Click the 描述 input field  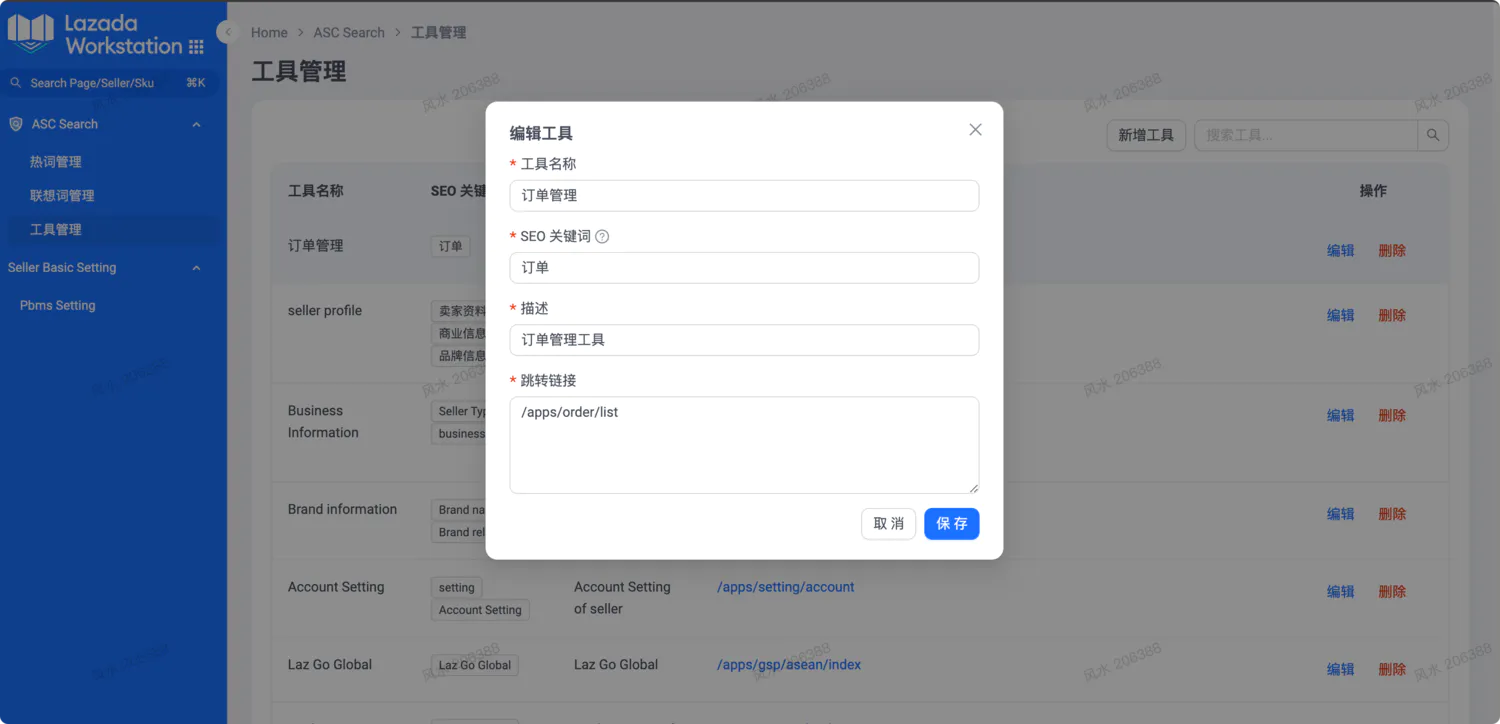[743, 340]
